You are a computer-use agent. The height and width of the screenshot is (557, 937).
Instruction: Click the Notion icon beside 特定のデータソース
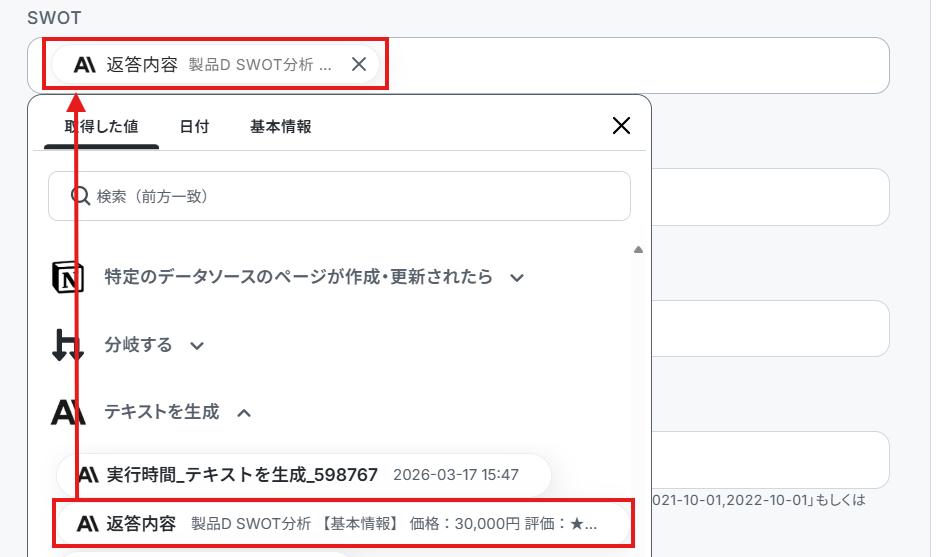(x=68, y=277)
